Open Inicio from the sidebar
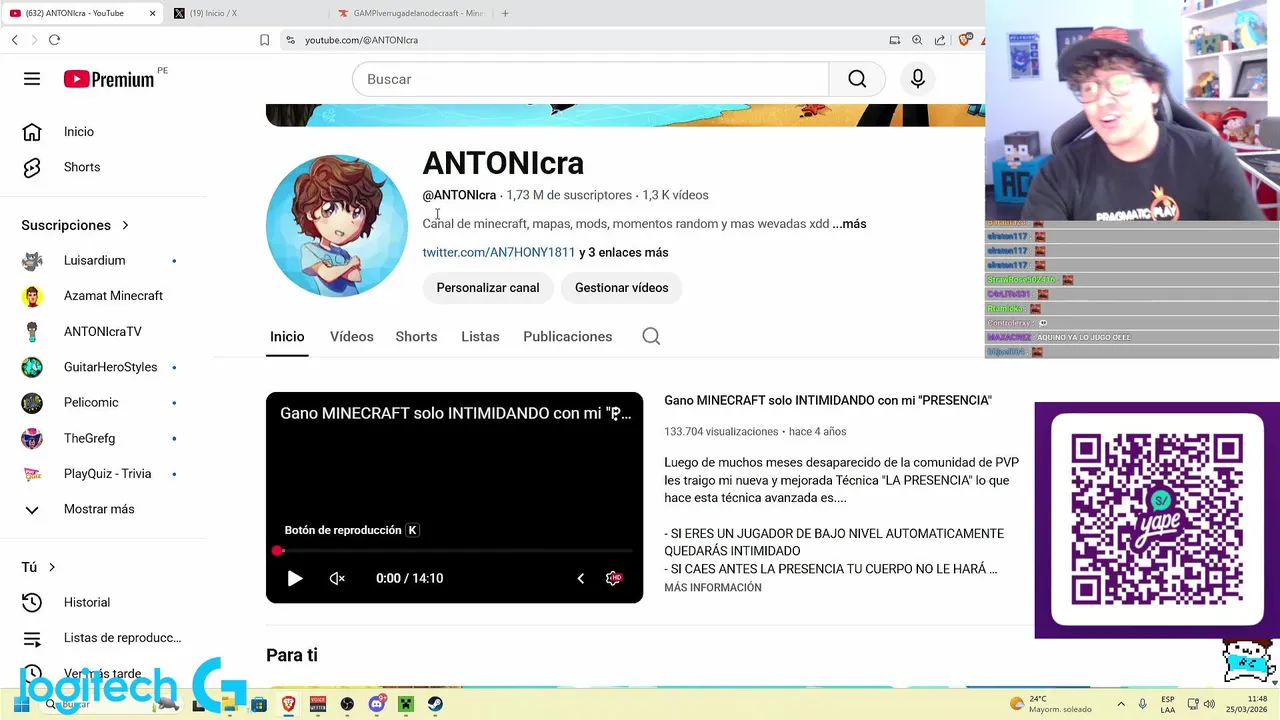Screen dimensions: 1280x720 click(x=78, y=132)
